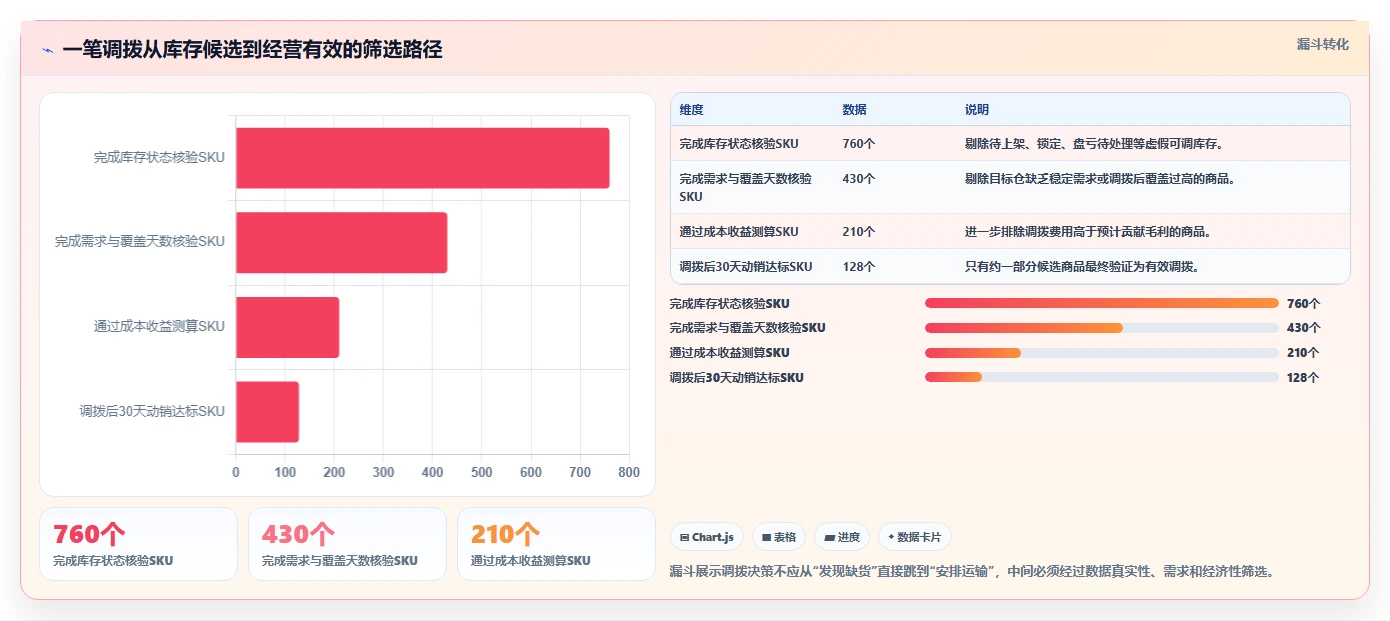Click the 数据 column header

[854, 110]
